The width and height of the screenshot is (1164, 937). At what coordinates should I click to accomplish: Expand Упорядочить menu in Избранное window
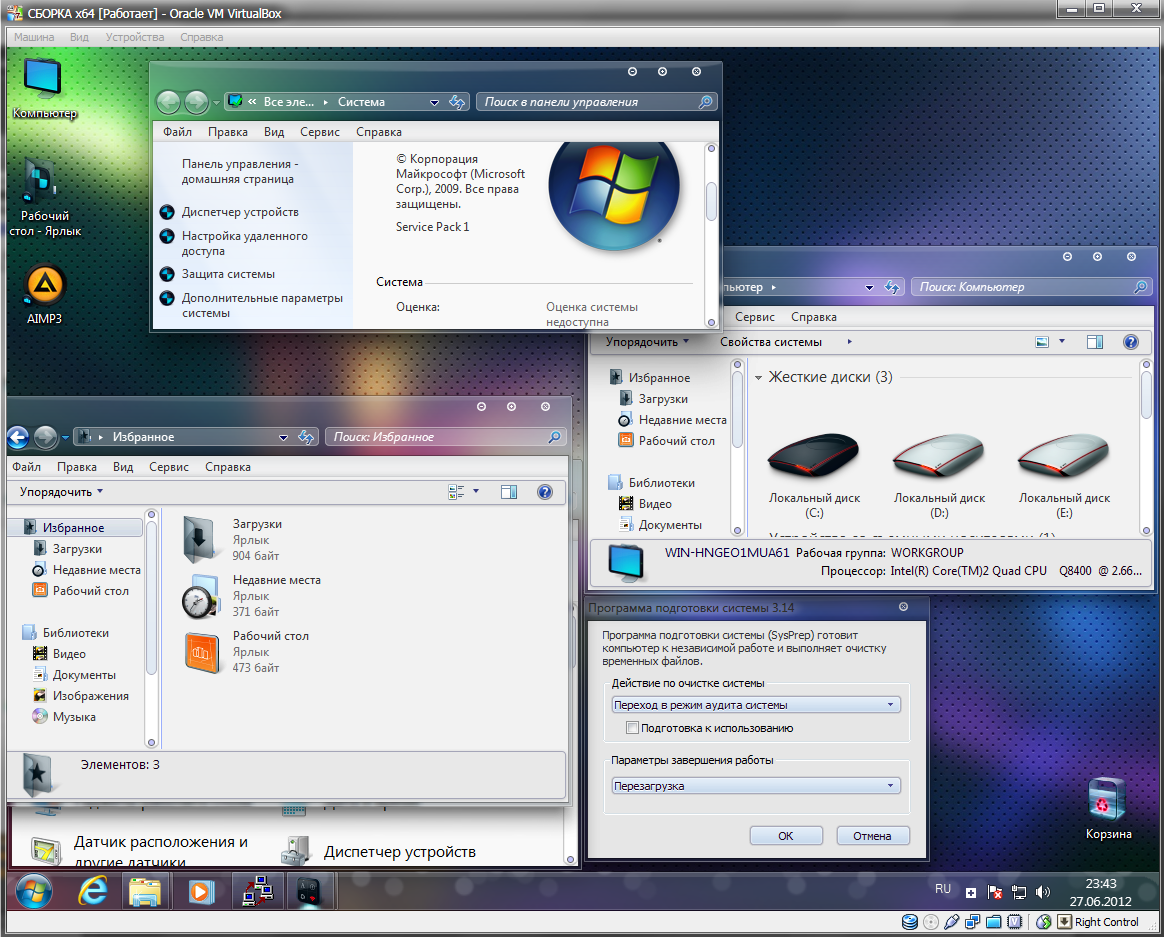(x=62, y=492)
